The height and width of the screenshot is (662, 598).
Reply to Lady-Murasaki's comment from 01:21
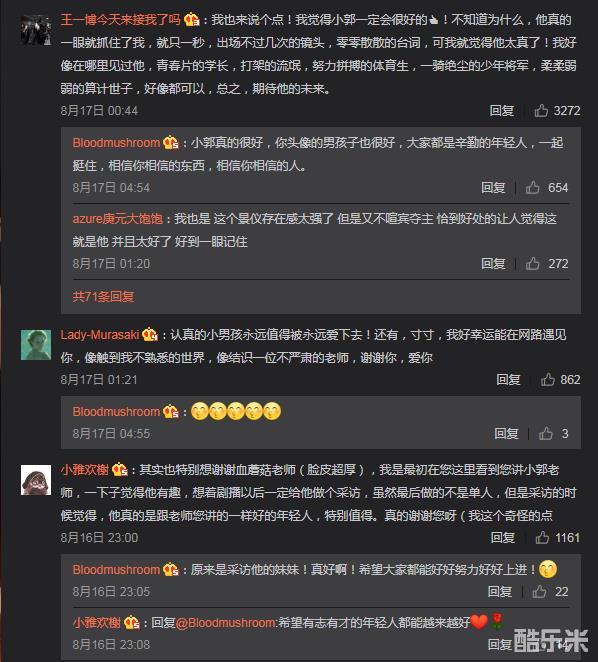(508, 379)
